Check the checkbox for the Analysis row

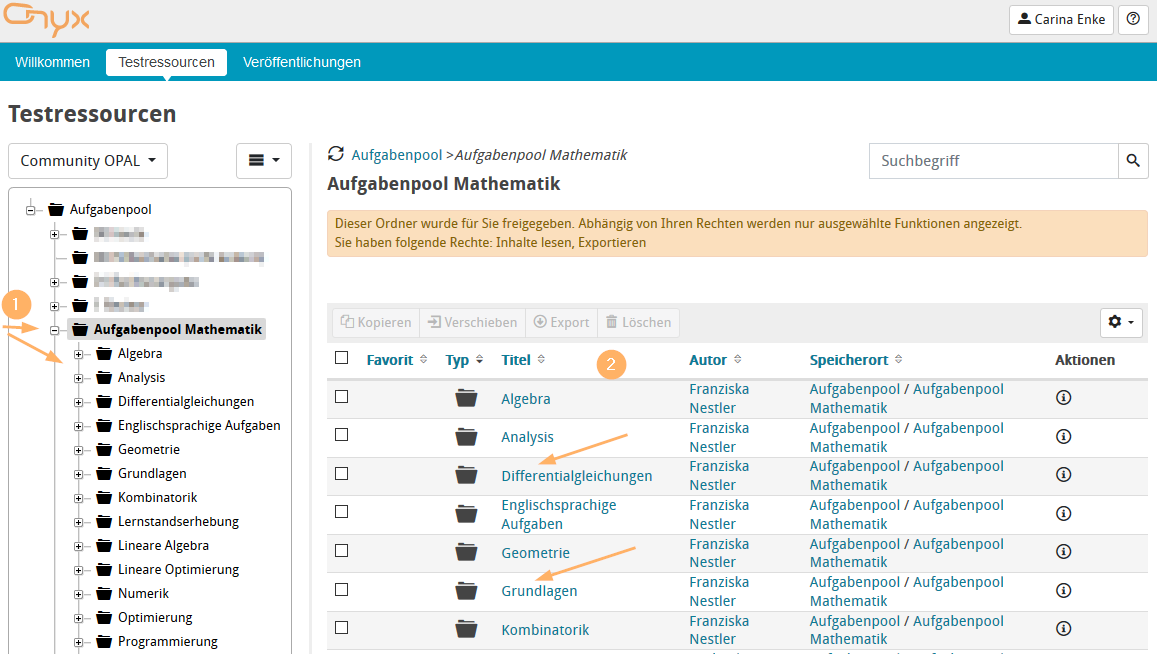341,436
